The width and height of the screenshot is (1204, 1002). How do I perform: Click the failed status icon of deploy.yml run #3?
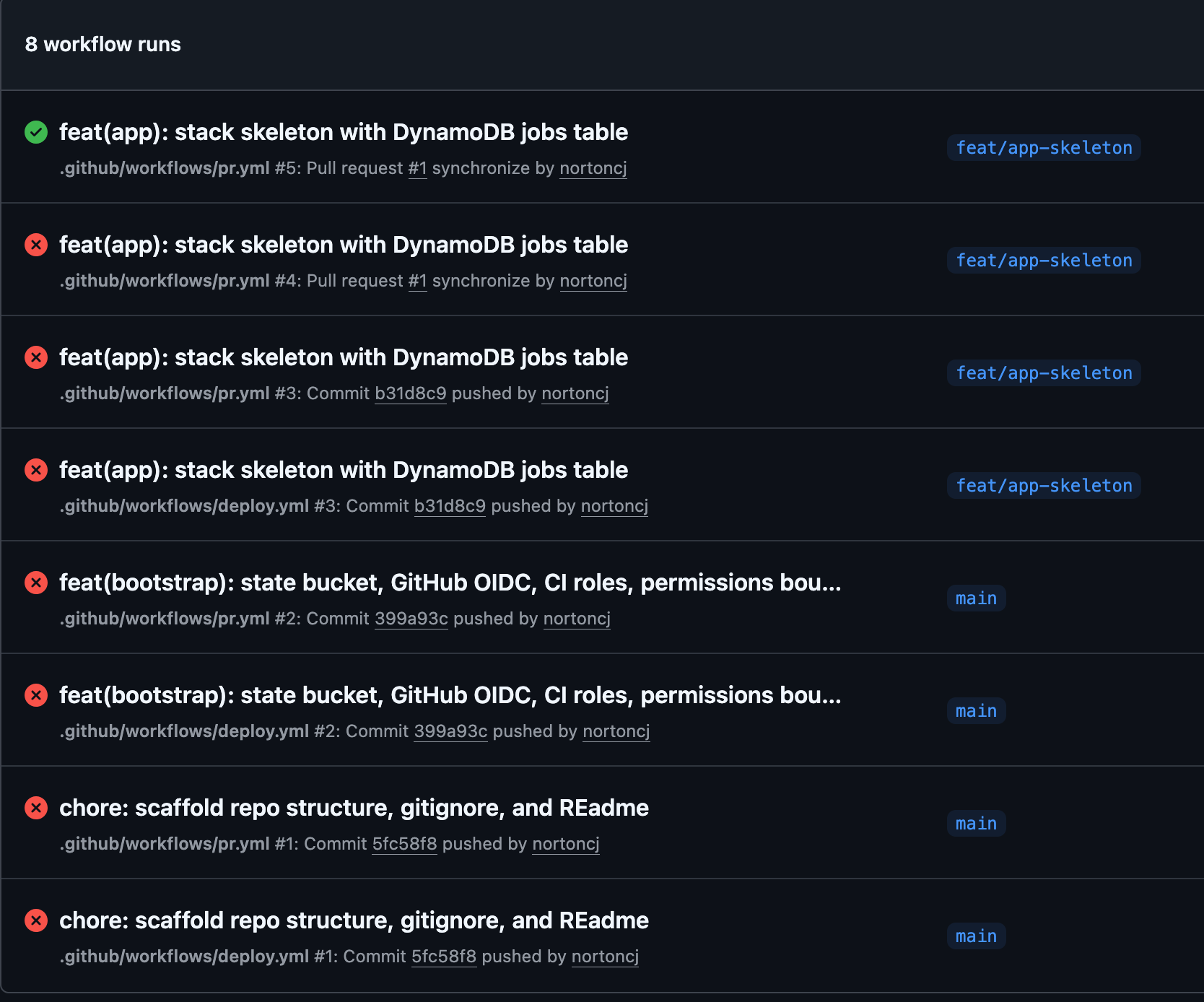[x=36, y=470]
